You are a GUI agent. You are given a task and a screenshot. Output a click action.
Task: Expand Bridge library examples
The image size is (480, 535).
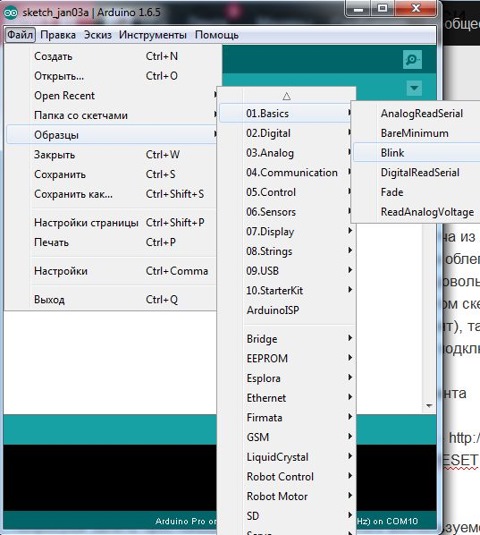tap(287, 339)
